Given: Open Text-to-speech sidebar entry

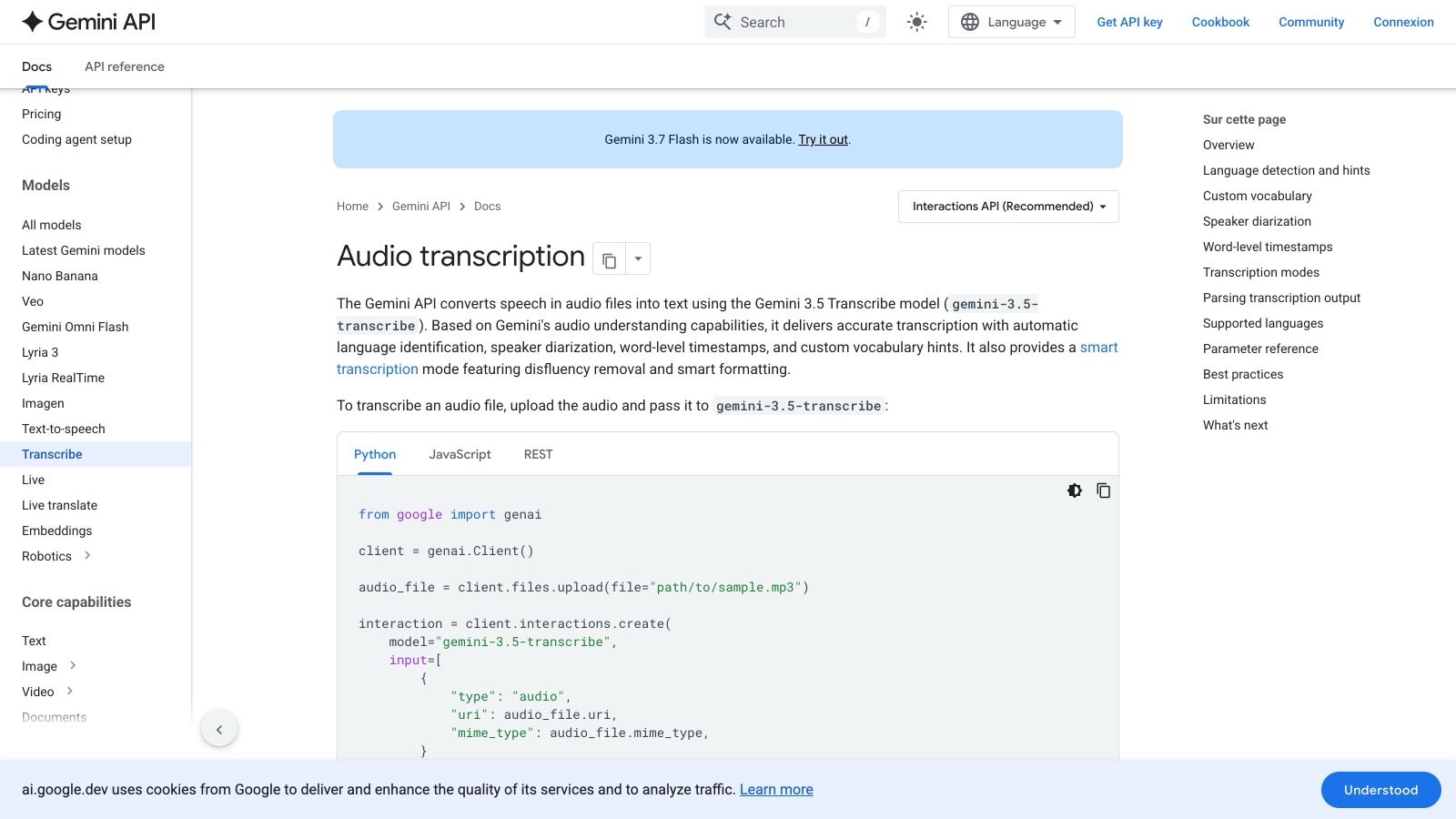Looking at the screenshot, I should [x=63, y=429].
